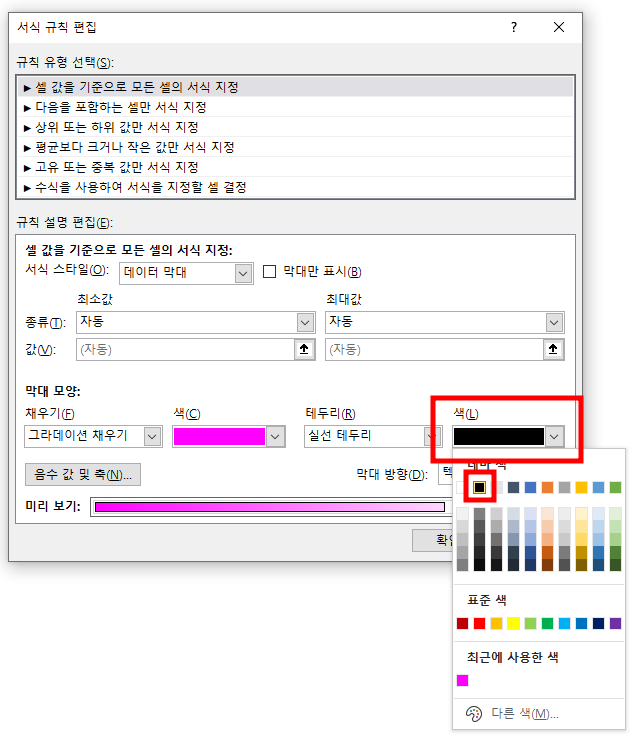Select 다음을 포함하는 셀만 서식 지정 rule type
Viewport: 634px width, 738px height.
296,107
